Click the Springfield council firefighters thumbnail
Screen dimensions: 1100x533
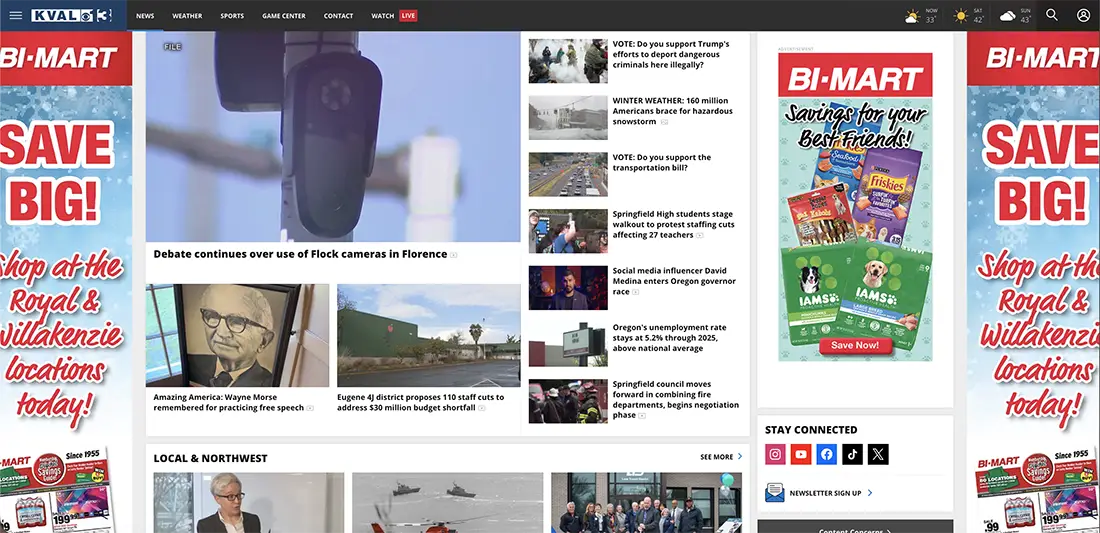click(568, 401)
